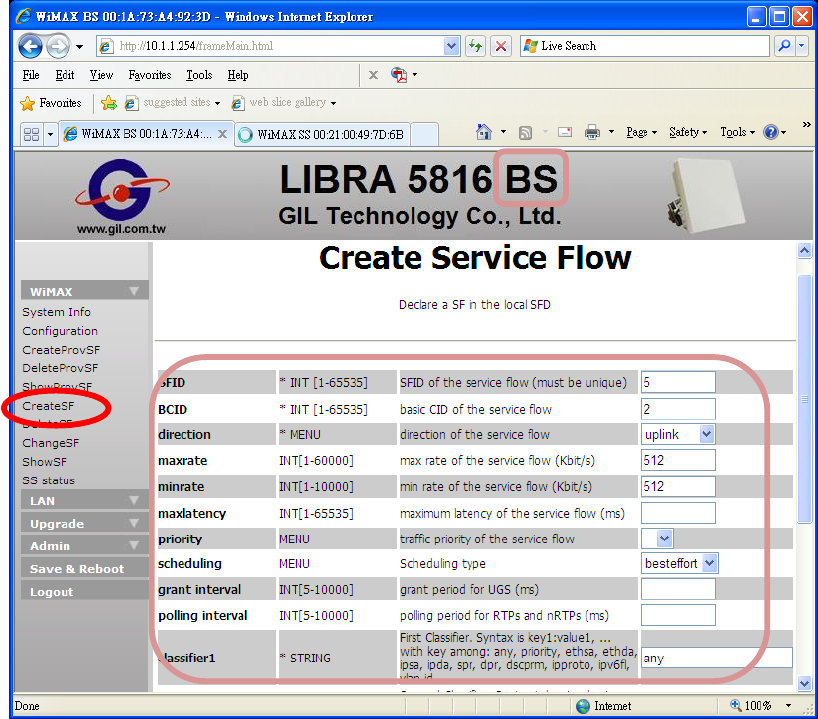Open Configuration sidebar link
Screen dimensions: 818x719
[x=60, y=331]
